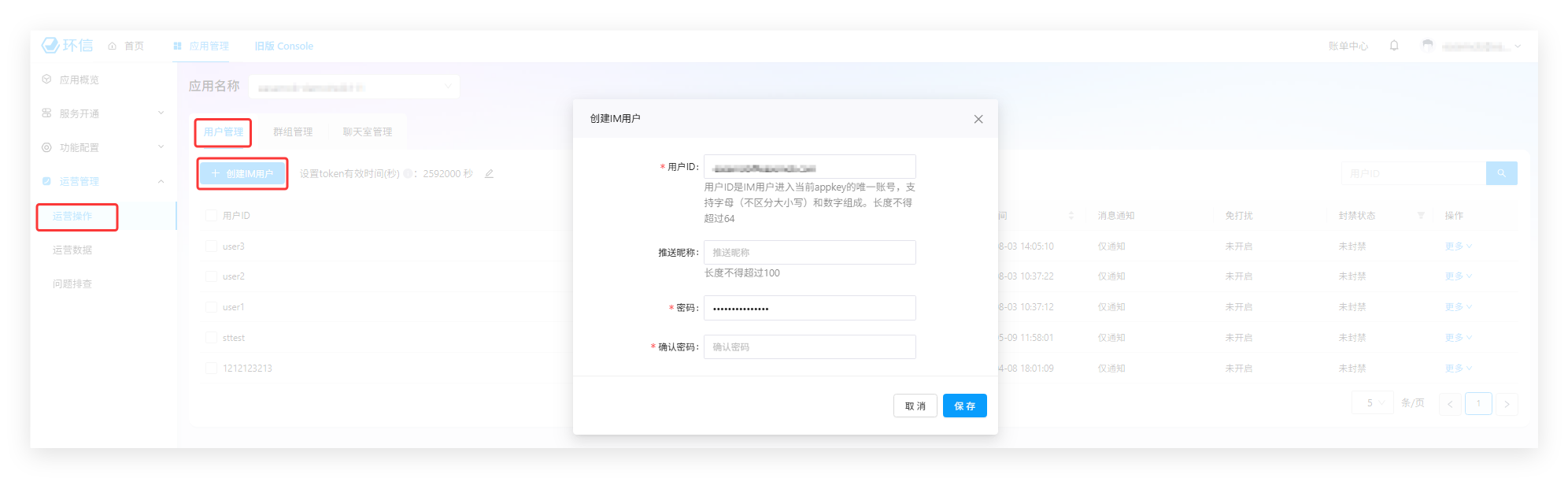Image resolution: width=1568 pixels, height=478 pixels.
Task: Switch to the 聊天室管理 tab
Action: [368, 132]
